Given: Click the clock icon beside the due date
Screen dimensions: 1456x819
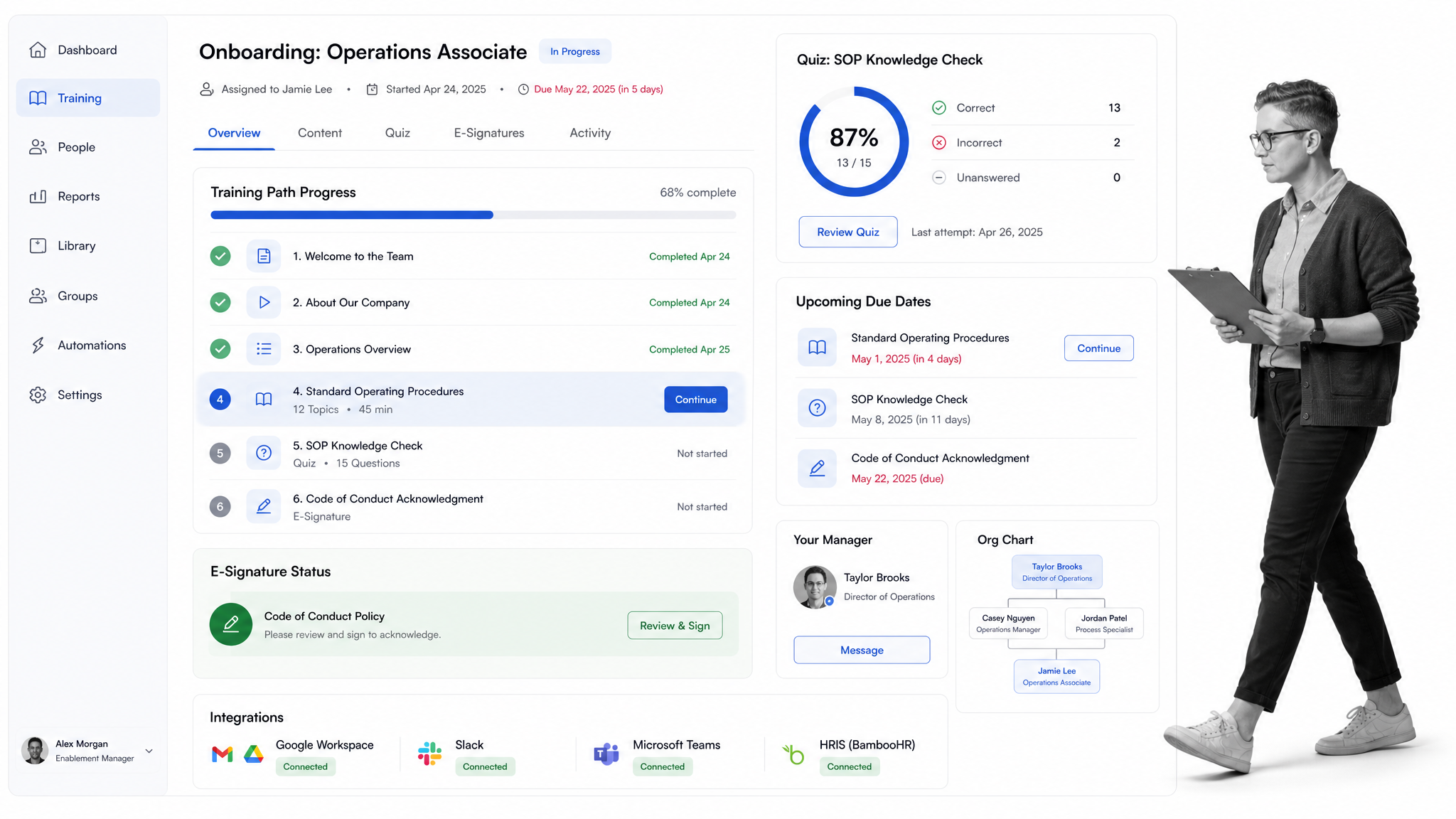Looking at the screenshot, I should coord(523,90).
